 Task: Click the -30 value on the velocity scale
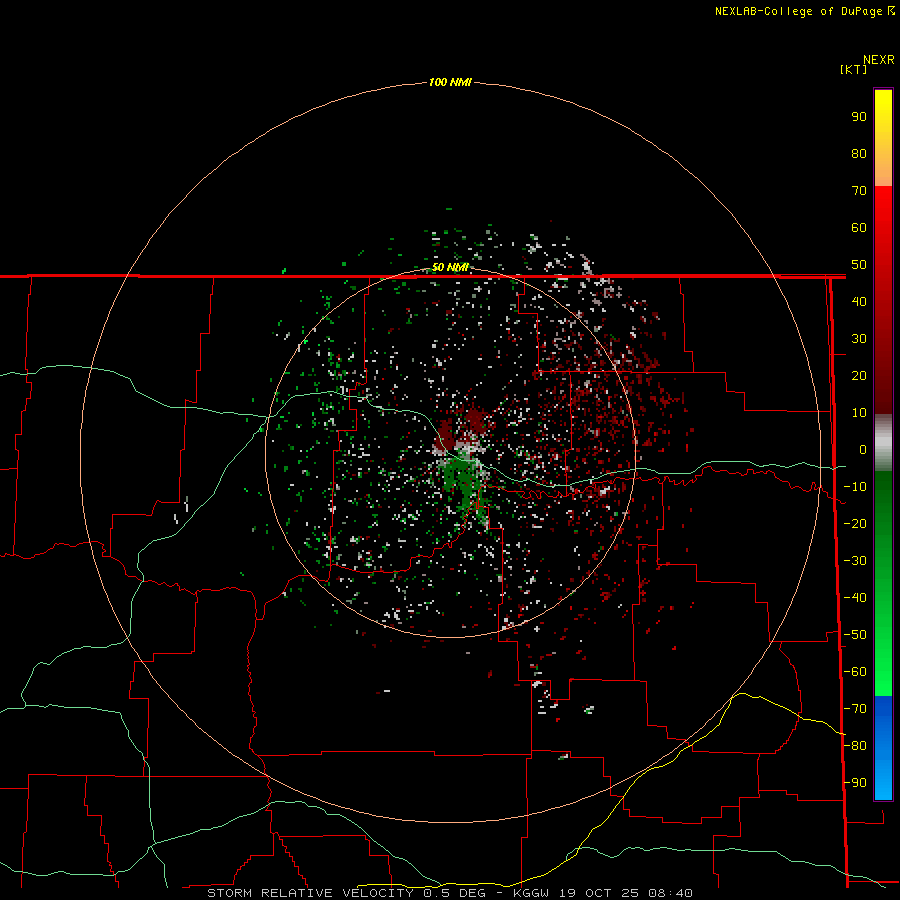855,561
